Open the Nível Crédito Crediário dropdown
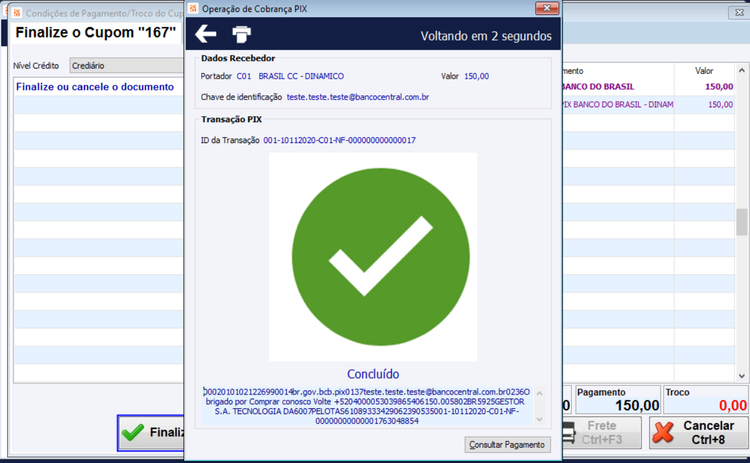Viewport: 750px width, 463px height. 127,66
